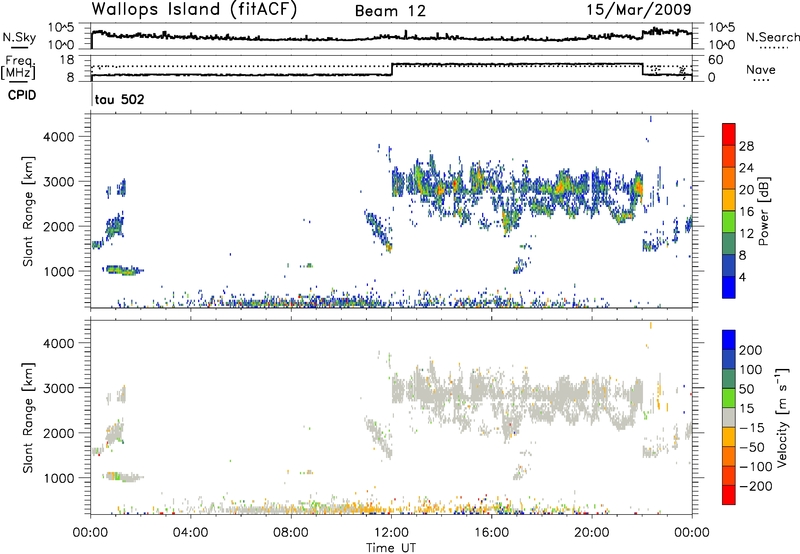Select the "Freq. [MHz]" axis label
Image resolution: width=800 pixels, height=554 pixels.
19,68
